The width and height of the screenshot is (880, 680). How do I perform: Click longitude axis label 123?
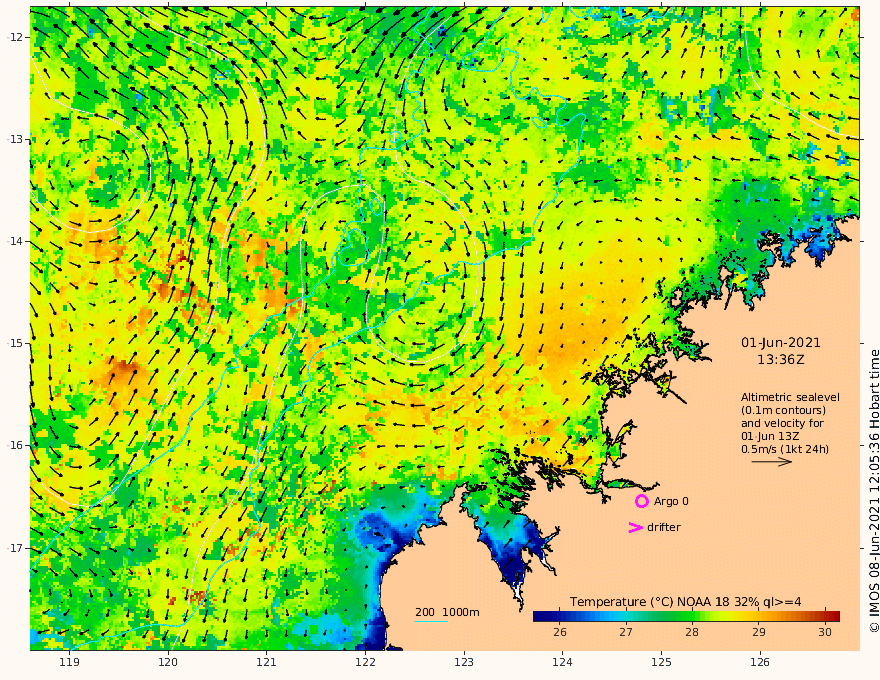click(464, 662)
